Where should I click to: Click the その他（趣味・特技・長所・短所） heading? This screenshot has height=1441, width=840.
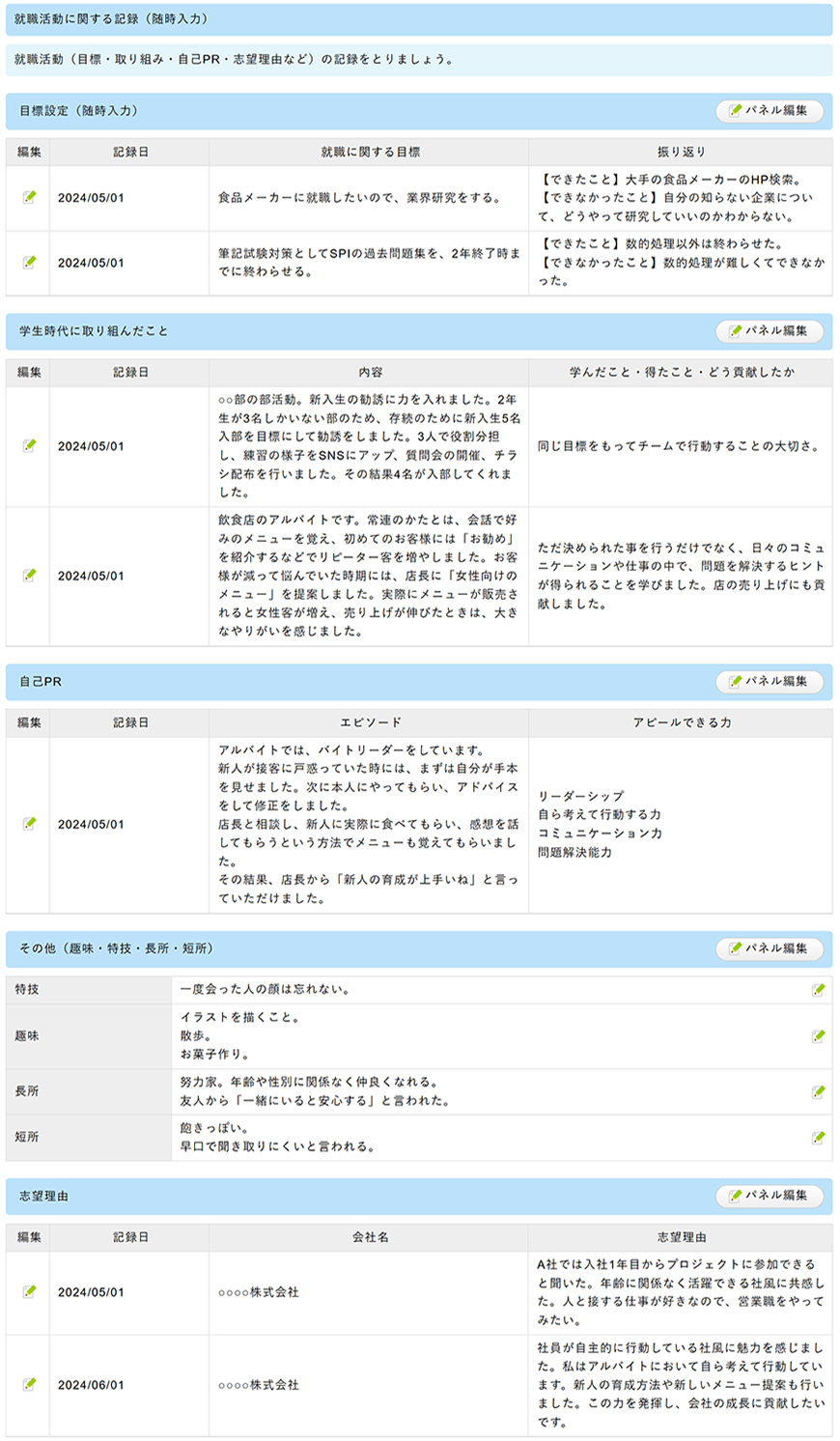117,949
